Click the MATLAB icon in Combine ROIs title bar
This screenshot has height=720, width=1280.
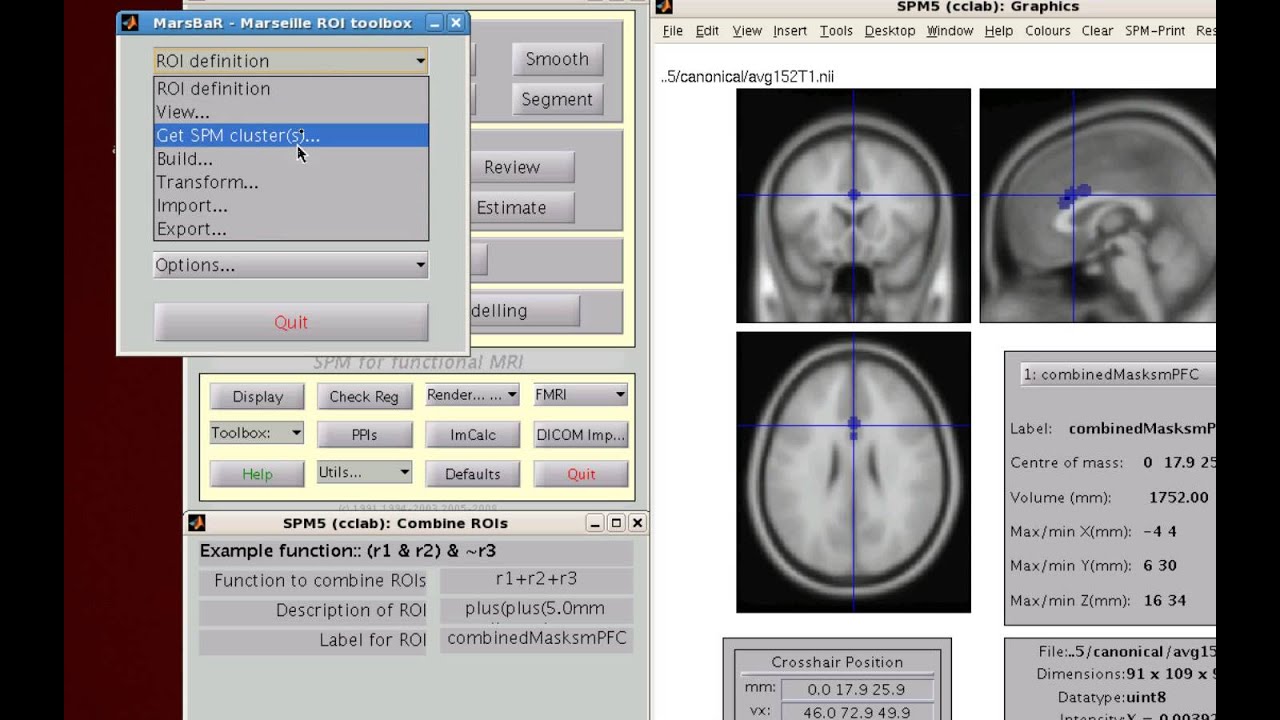point(196,523)
